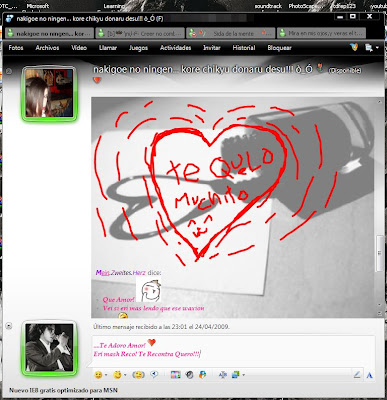Start a Video call

[x=79, y=48]
